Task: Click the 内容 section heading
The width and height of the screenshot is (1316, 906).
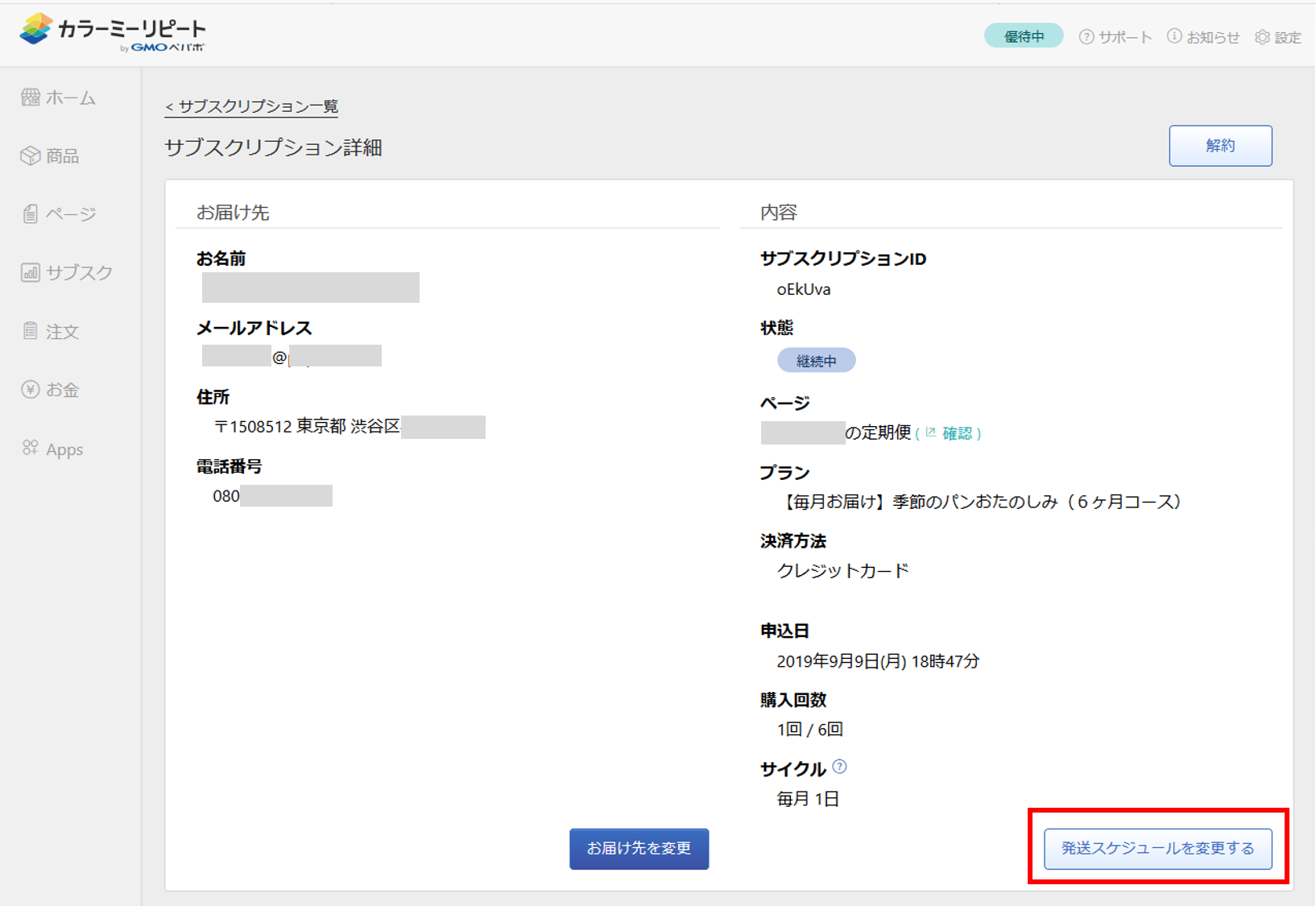Action: pyautogui.click(x=779, y=213)
